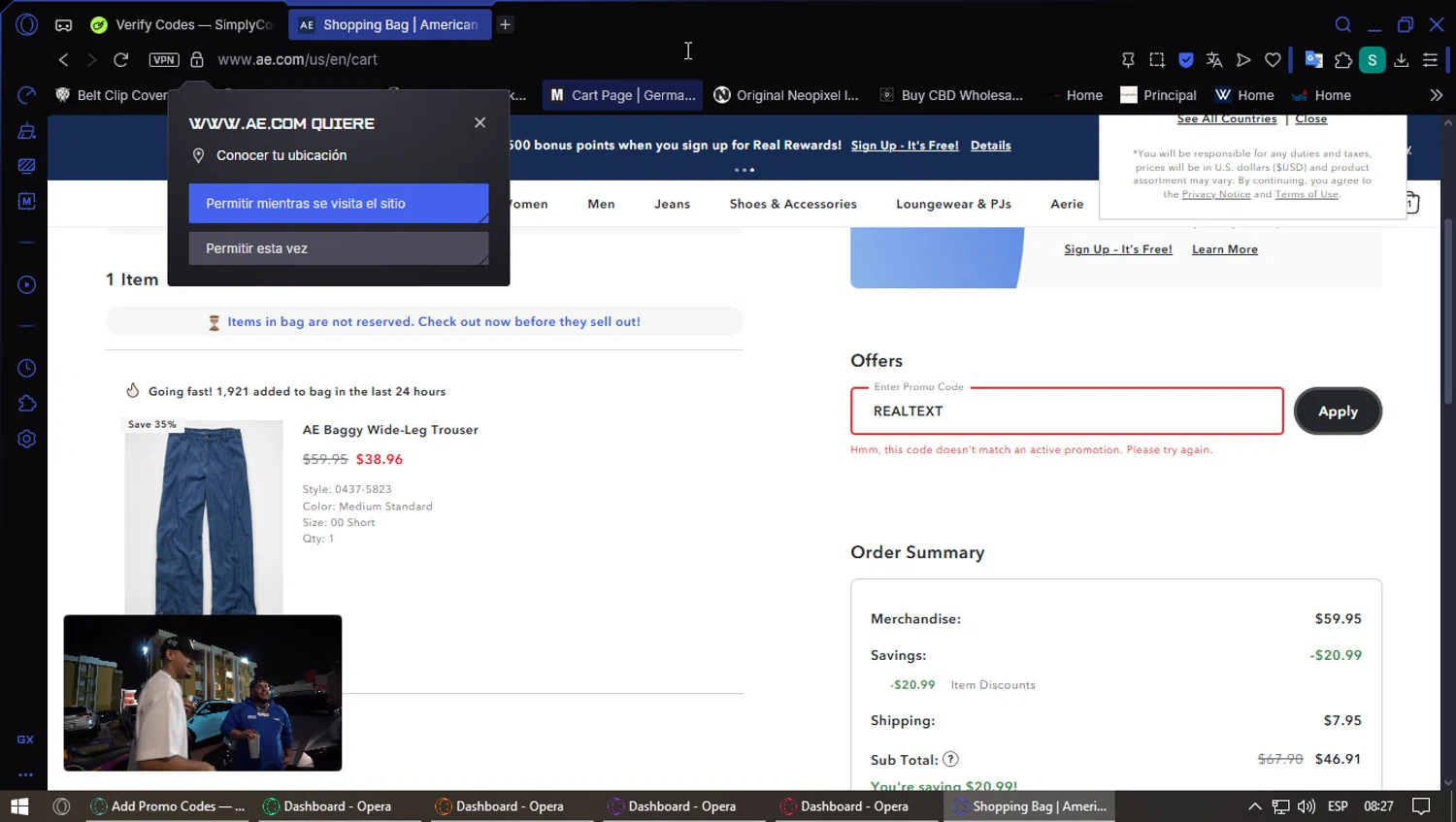Screen dimensions: 1456x822
Task: Click promo code field containing REALTEXT
Action: click(1067, 411)
